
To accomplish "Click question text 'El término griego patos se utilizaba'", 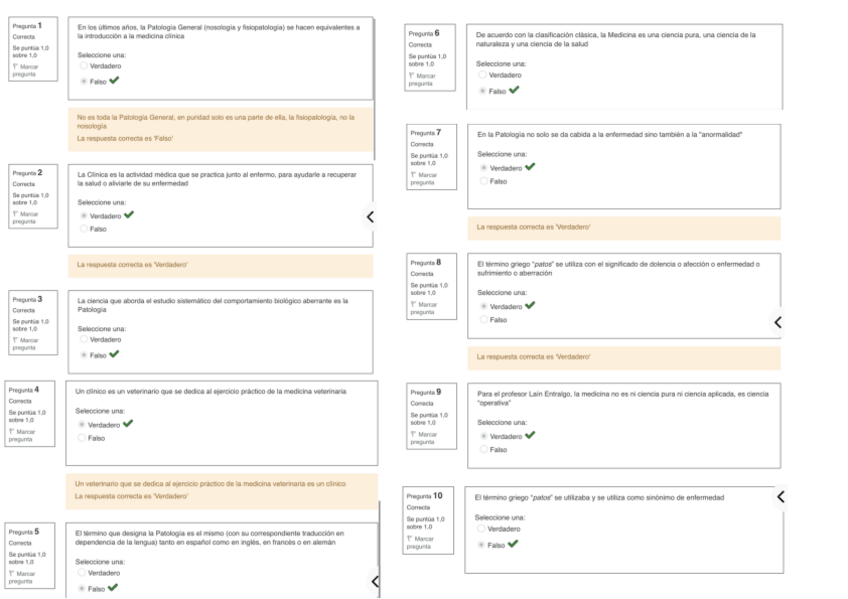I will 599,497.
